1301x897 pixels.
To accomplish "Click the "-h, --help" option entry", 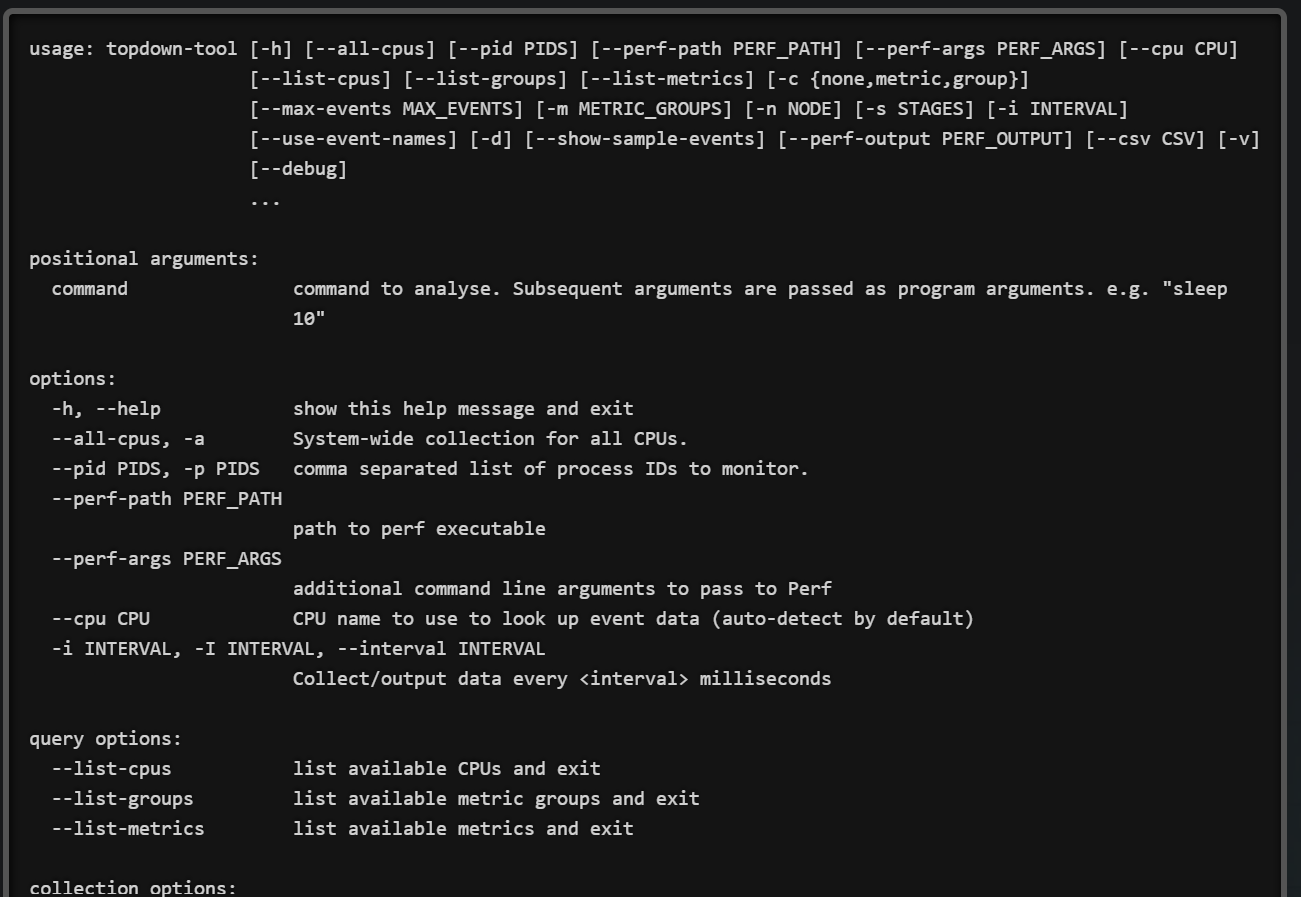I will point(106,409).
